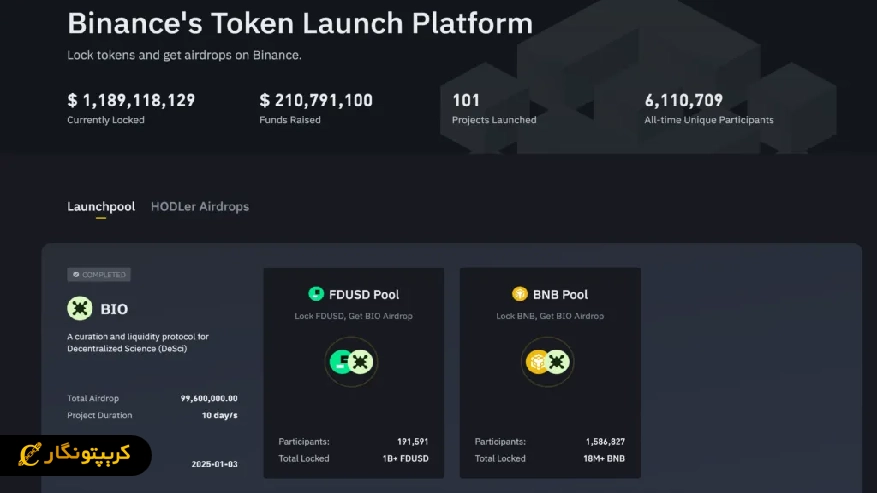This screenshot has width=877, height=493.
Task: Click the 101 Projects Launched figure
Action: coord(466,100)
